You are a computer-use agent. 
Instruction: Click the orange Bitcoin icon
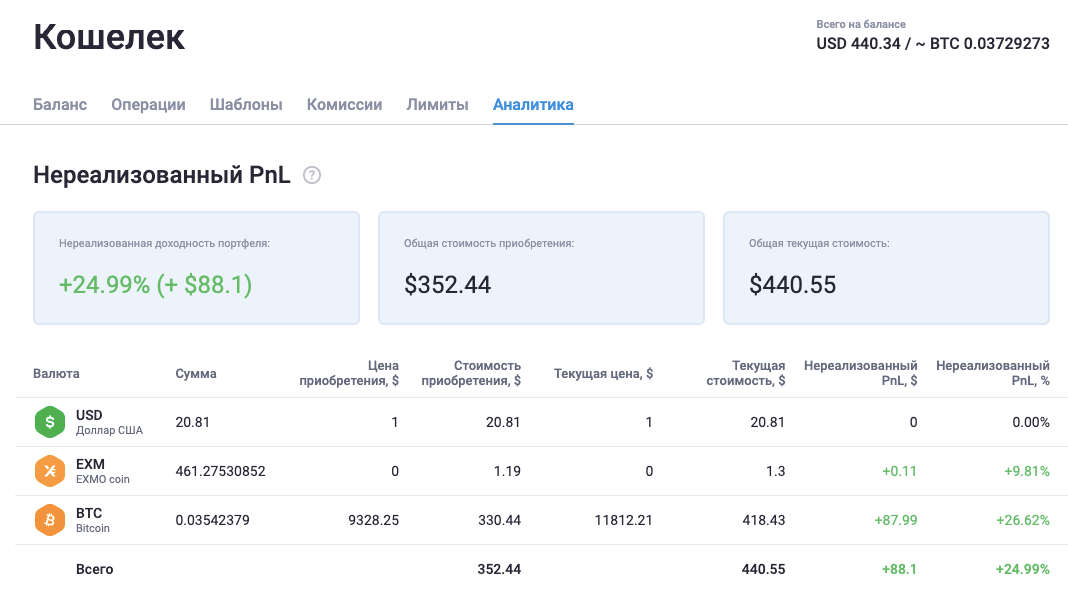click(49, 520)
